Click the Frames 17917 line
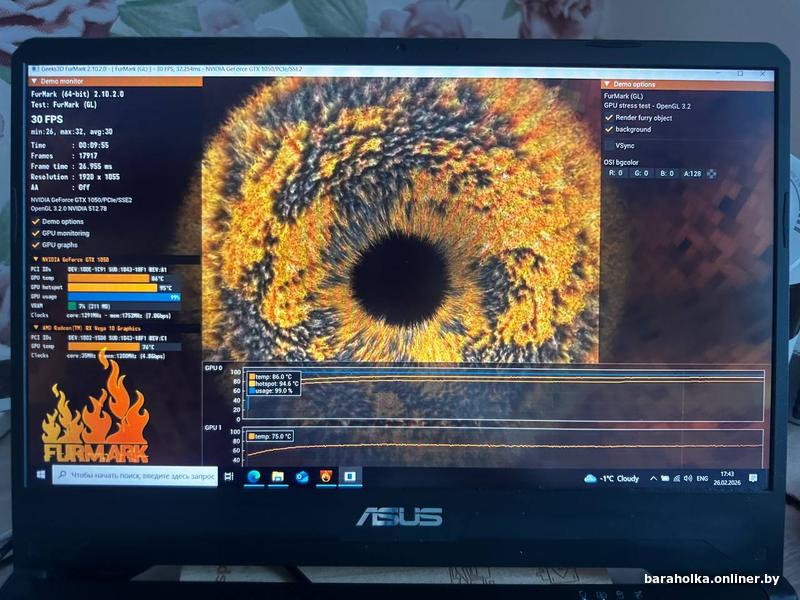This screenshot has height=600, width=800. coord(64,156)
